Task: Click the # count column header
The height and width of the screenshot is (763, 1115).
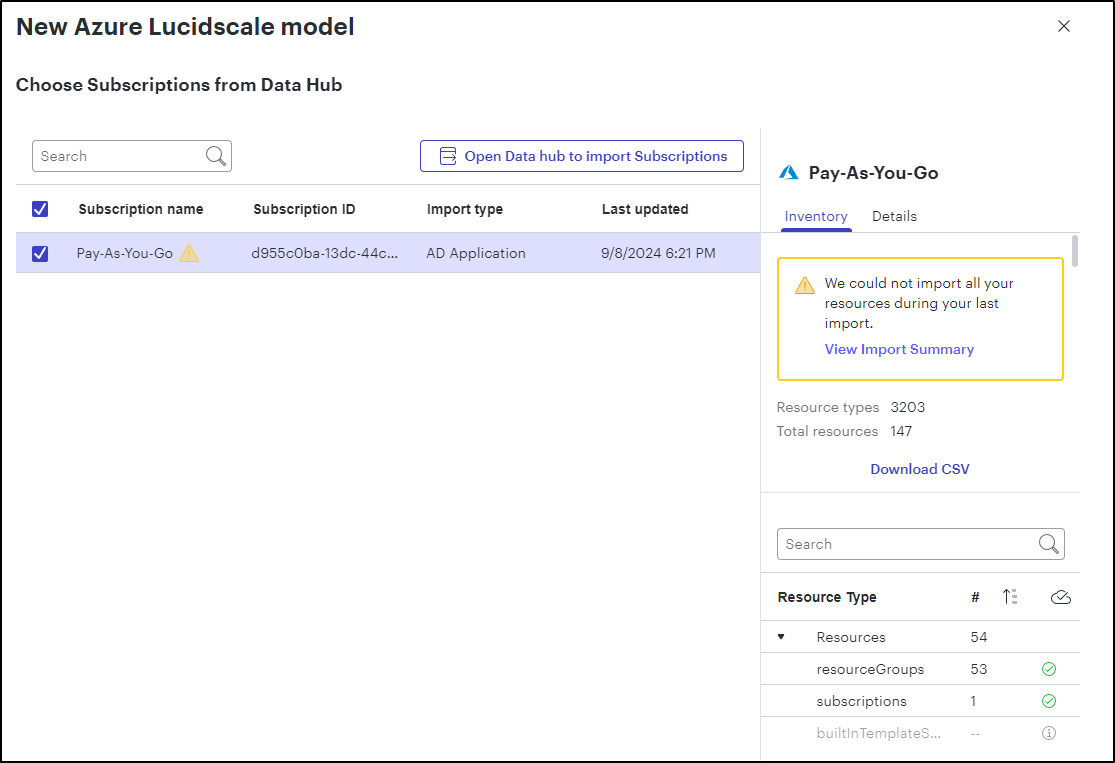Action: [975, 597]
